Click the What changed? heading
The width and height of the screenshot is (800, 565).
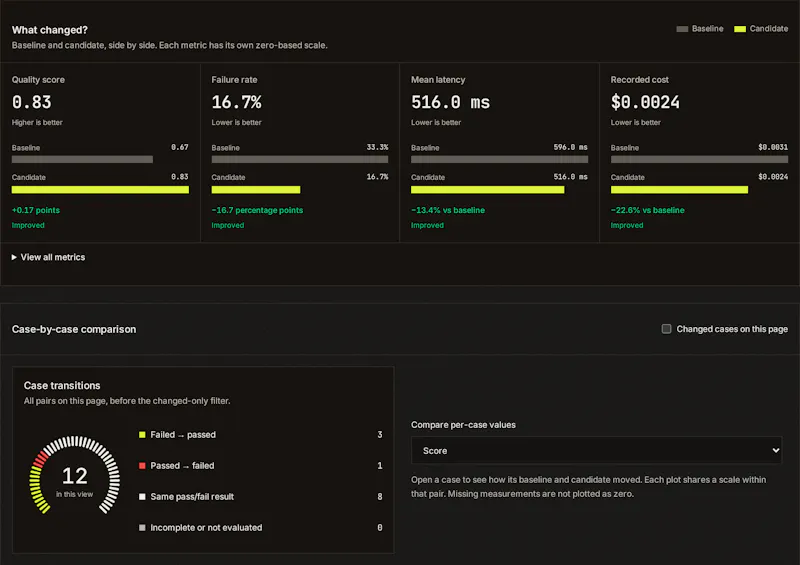[50, 30]
